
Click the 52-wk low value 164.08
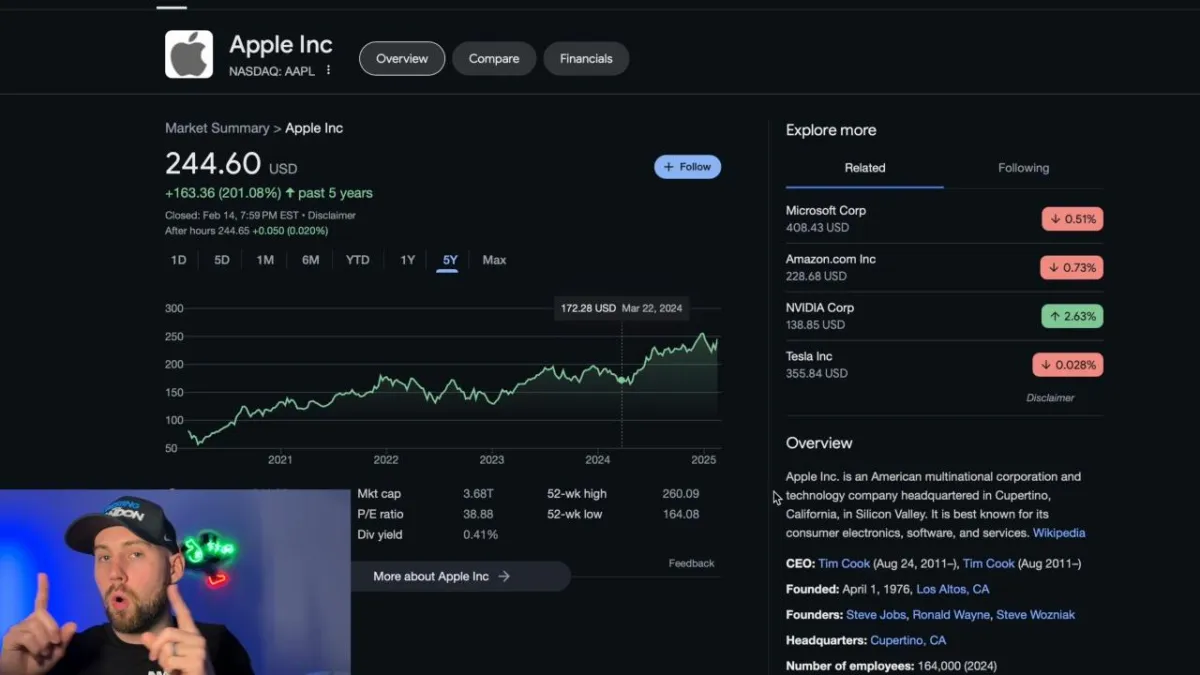coord(681,514)
